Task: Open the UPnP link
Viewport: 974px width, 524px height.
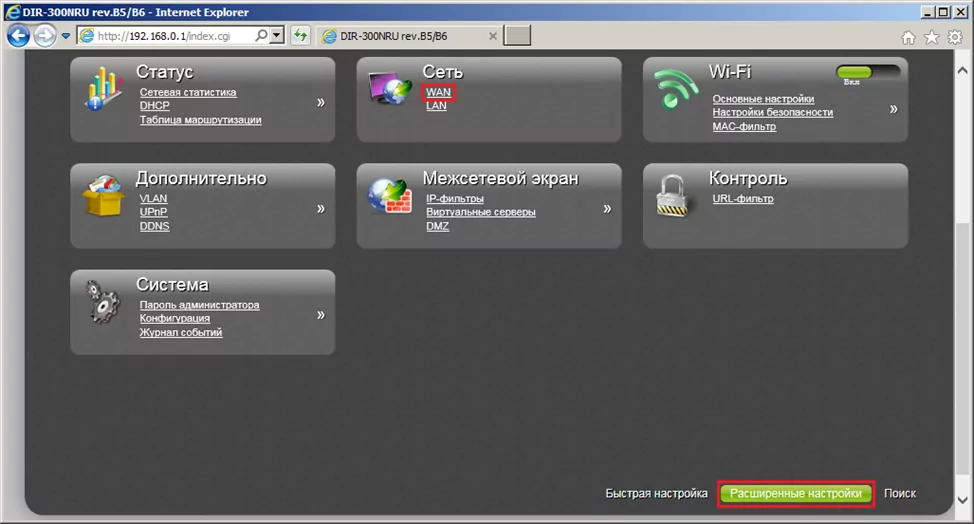Action: tap(153, 212)
